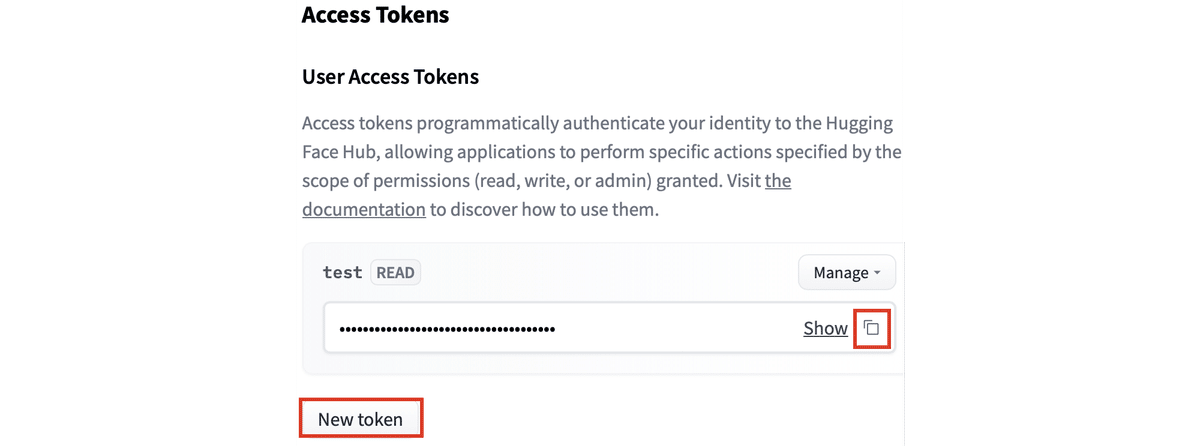Viewport: 1200px width, 446px height.
Task: Click the text "to discover how to use them."
Action: [x=545, y=209]
